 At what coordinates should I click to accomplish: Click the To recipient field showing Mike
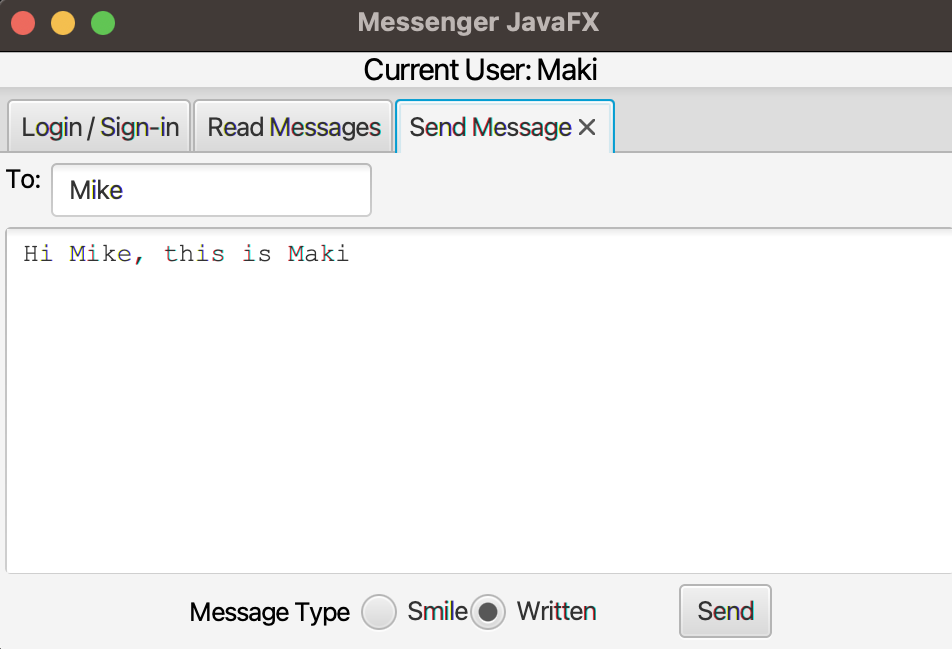coord(210,190)
